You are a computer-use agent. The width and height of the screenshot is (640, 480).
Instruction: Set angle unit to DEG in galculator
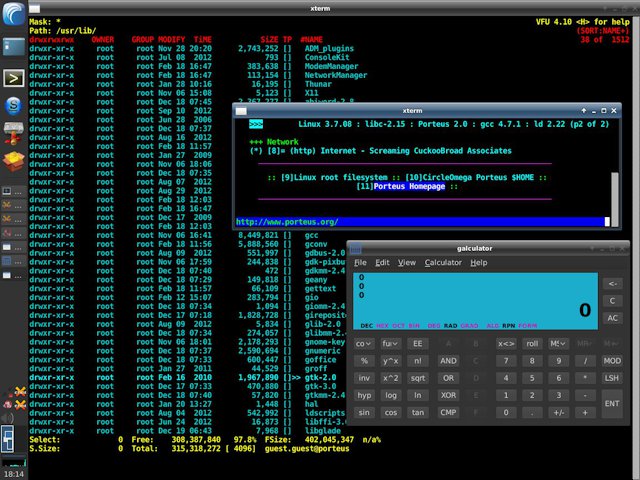pos(433,326)
